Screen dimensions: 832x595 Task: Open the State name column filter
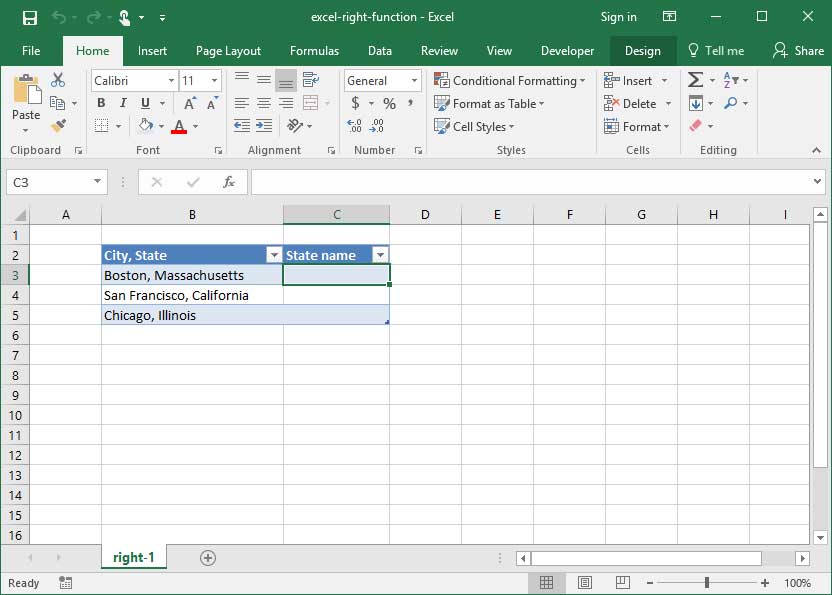380,254
